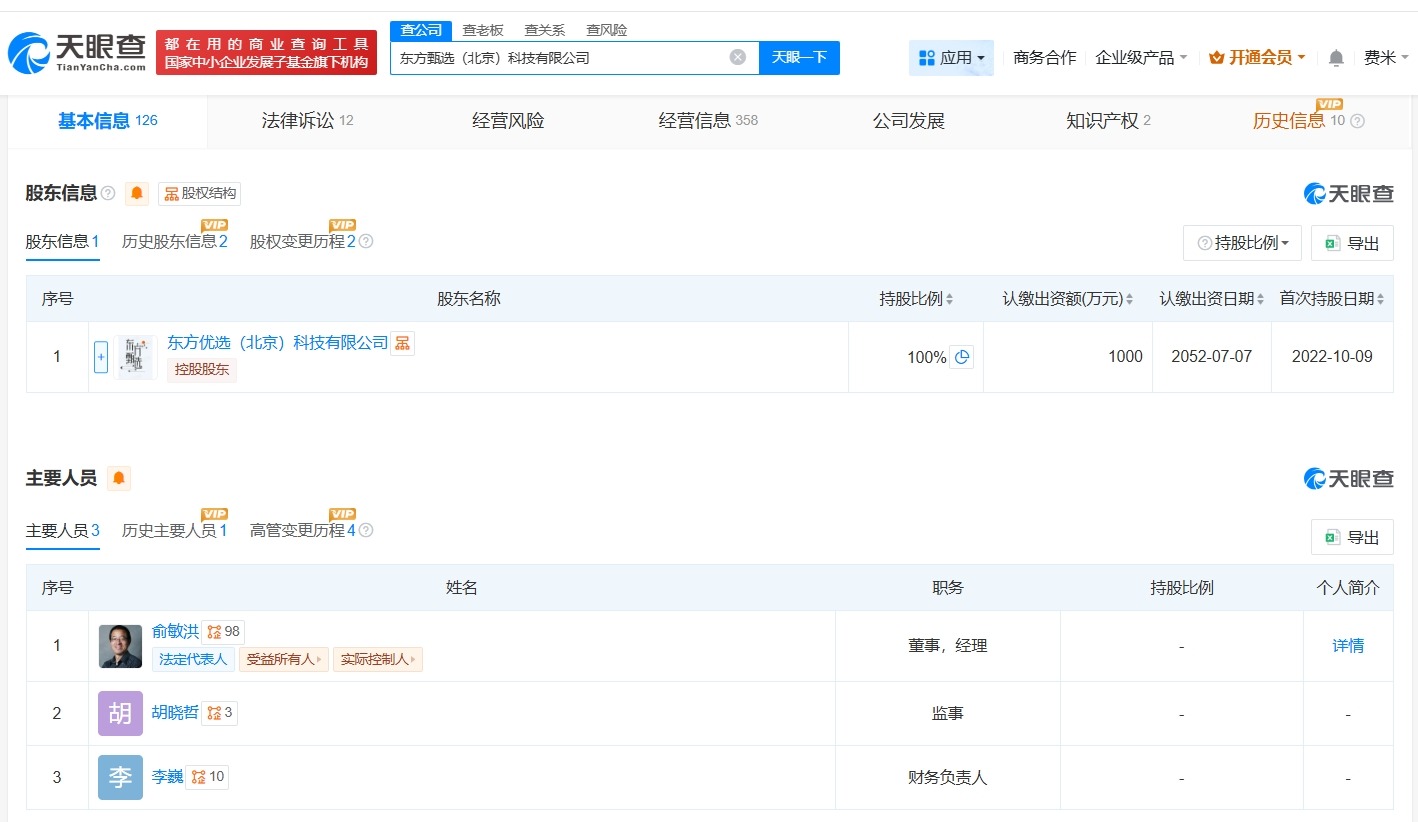Viewport: 1418px width, 822px height.
Task: Click the Tianyancha logo
Action: (73, 52)
